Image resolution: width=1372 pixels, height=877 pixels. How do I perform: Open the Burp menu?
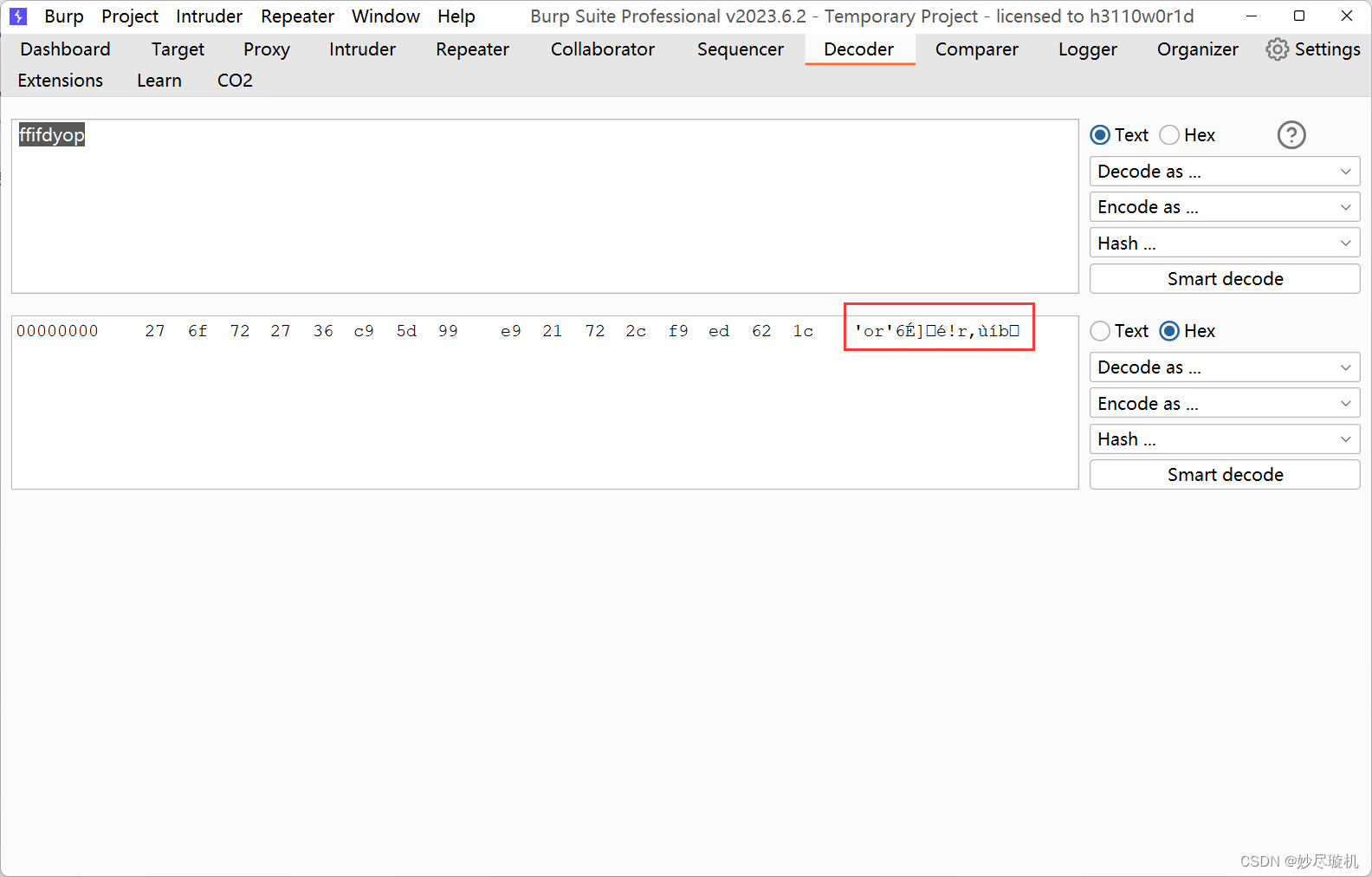tap(64, 16)
